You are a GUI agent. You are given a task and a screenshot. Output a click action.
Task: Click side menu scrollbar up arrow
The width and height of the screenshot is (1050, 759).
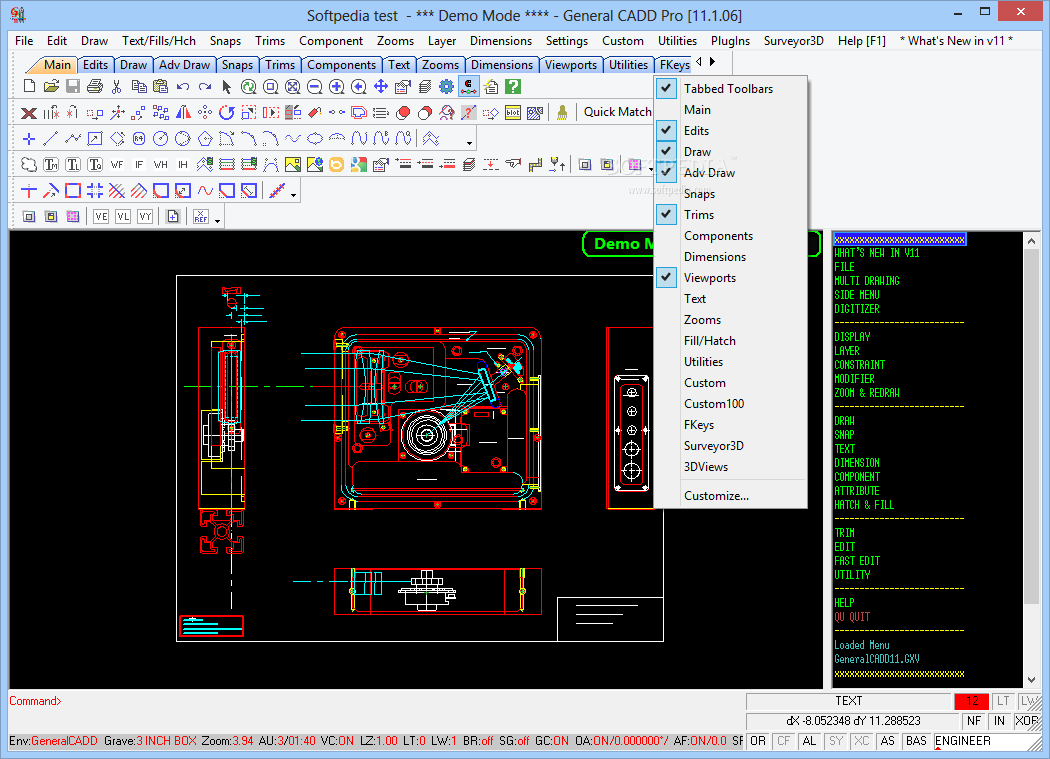click(1031, 241)
